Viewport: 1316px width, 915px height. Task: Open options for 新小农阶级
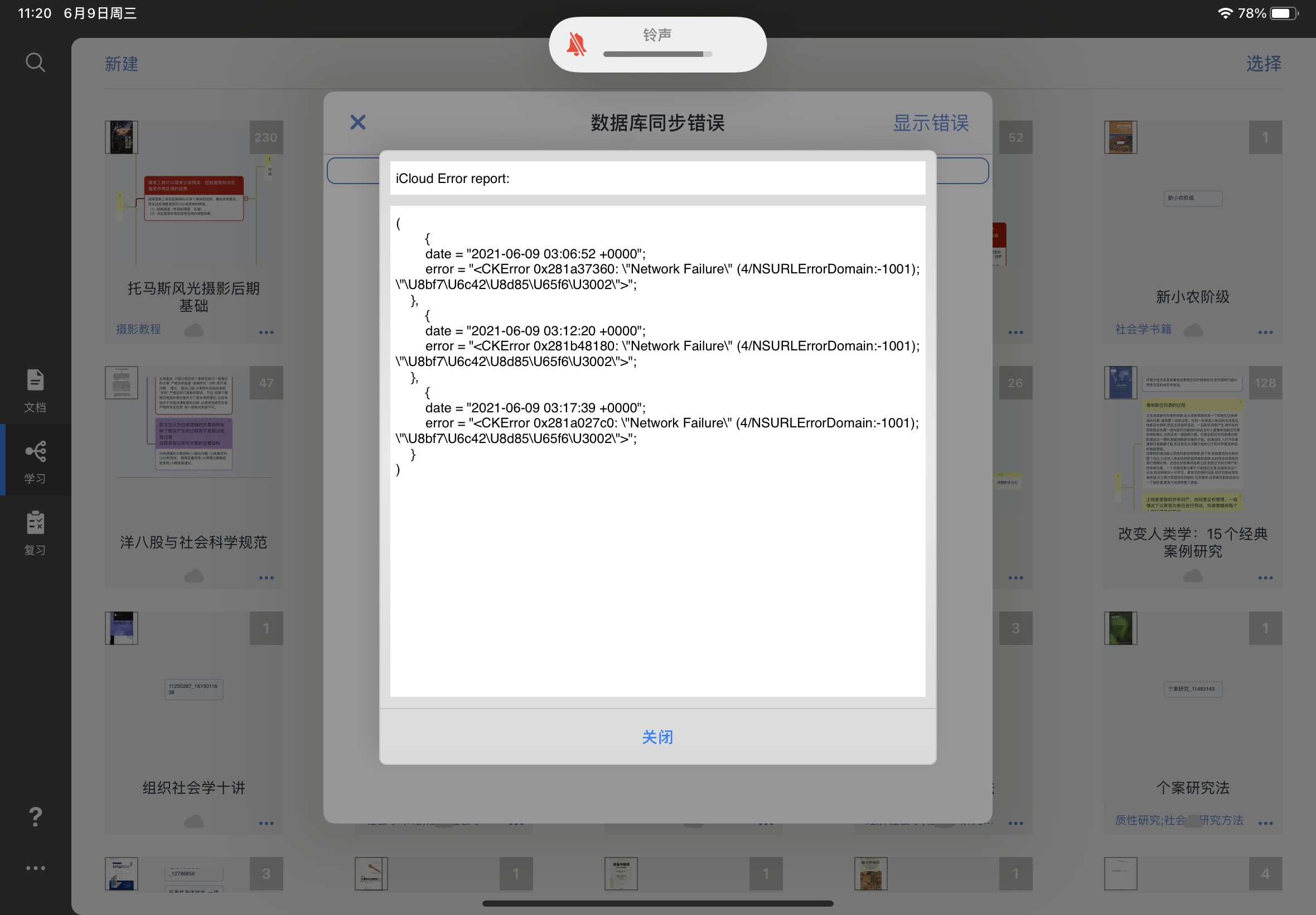1265,332
